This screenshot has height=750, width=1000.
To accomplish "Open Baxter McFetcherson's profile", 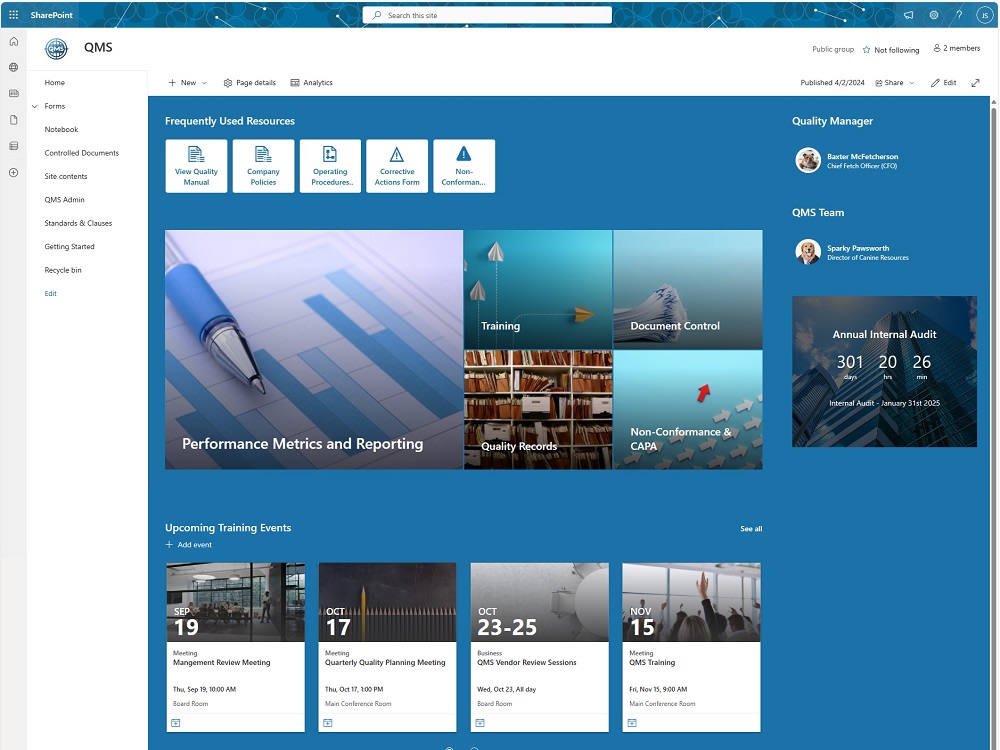I will 848,160.
